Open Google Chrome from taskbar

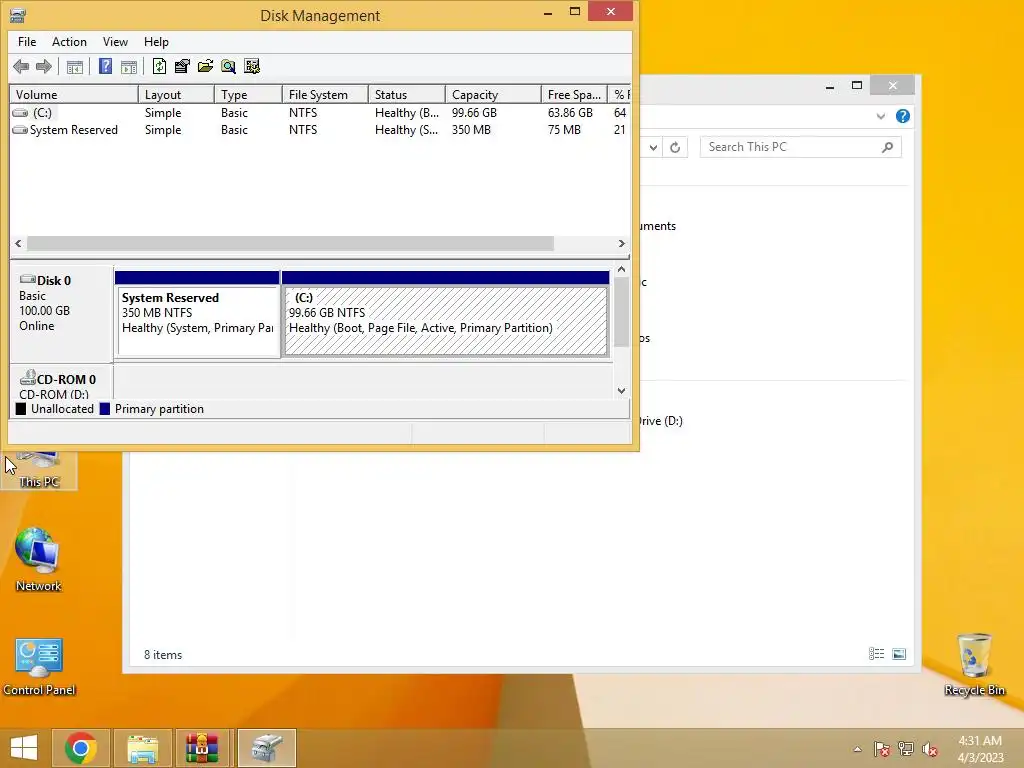tap(81, 748)
